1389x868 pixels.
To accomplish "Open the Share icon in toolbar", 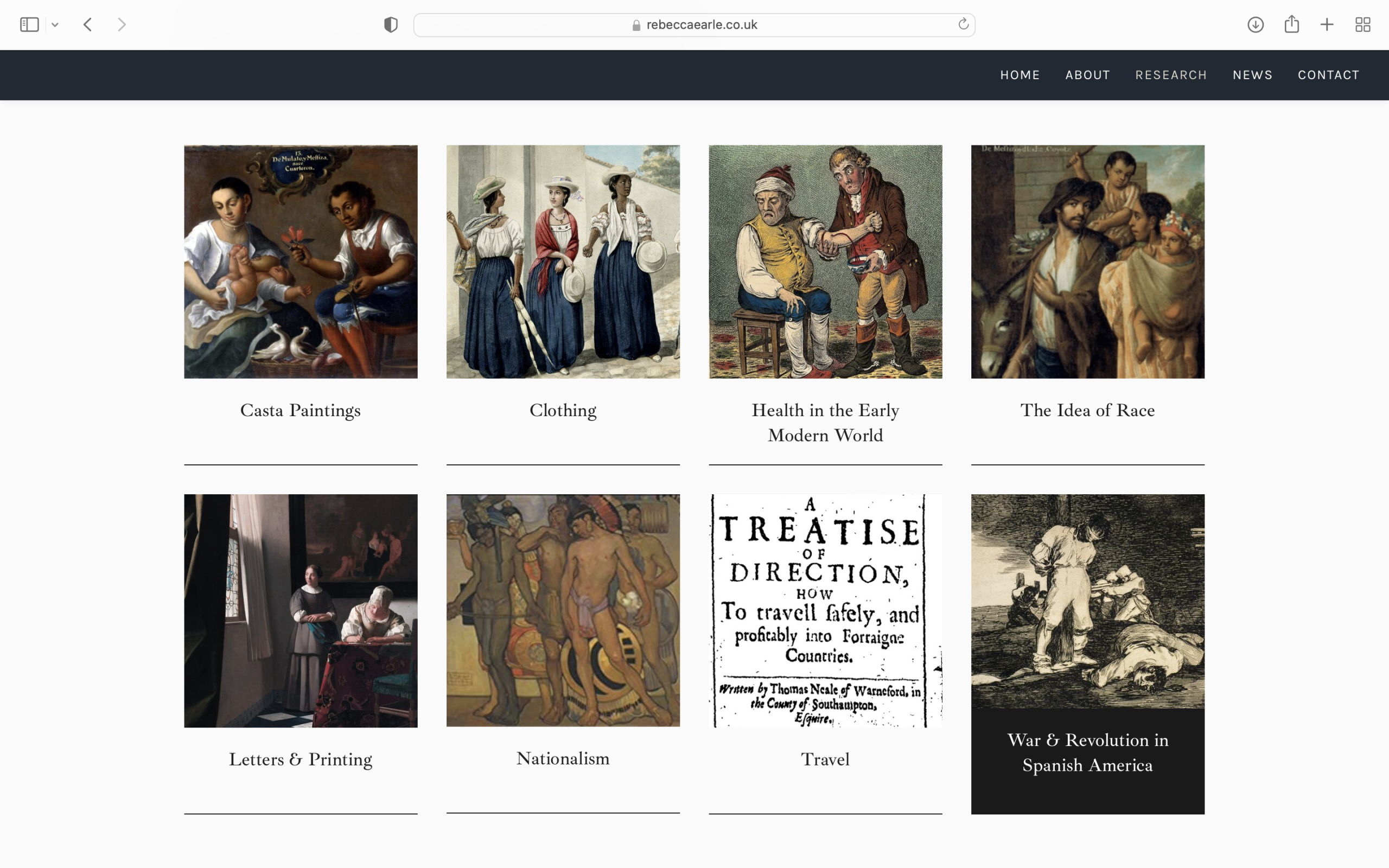I will tap(1291, 24).
